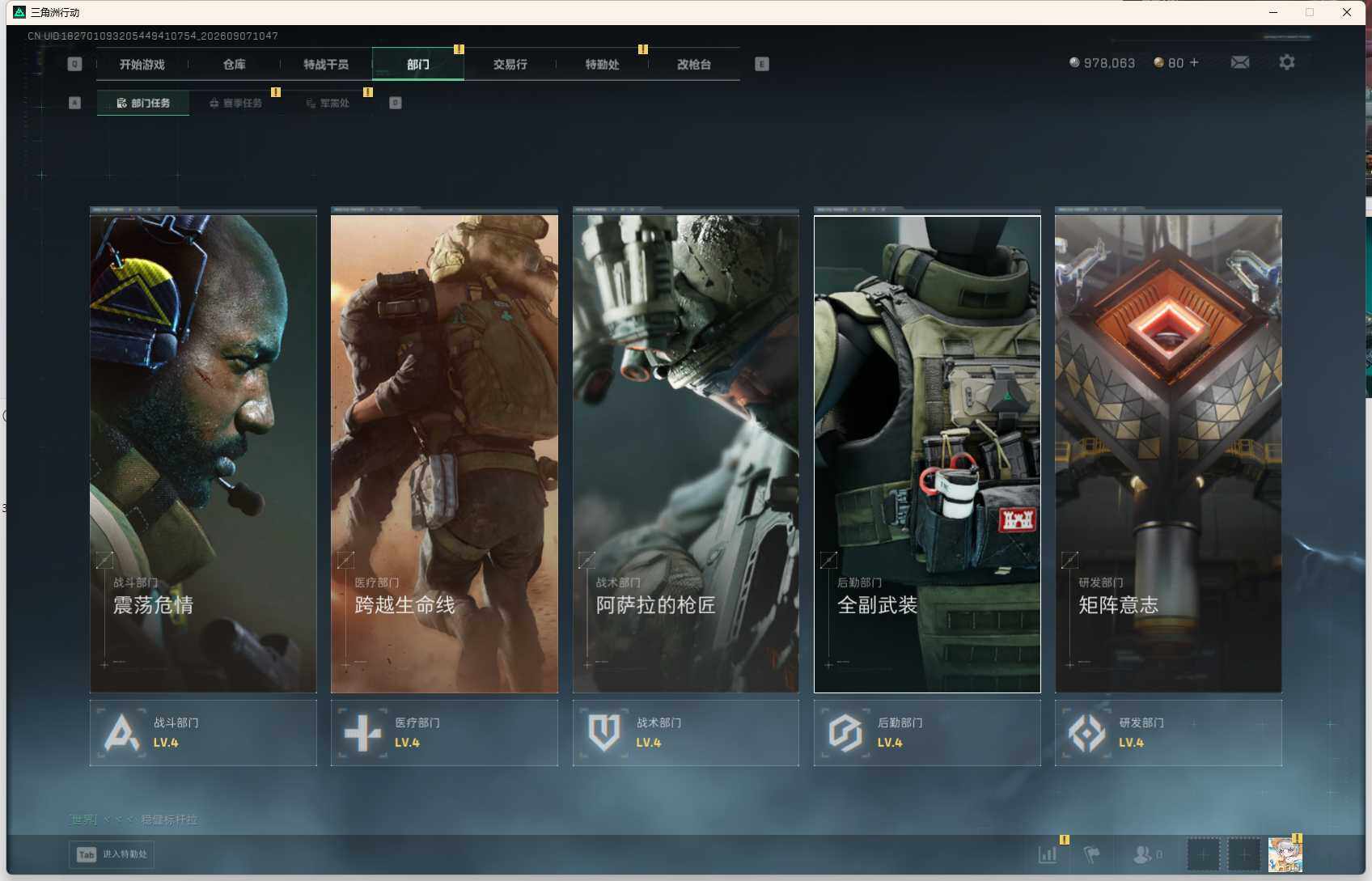The height and width of the screenshot is (881, 1372).
Task: Click the Combat department (战斗部门) emblem icon
Action: (x=121, y=733)
